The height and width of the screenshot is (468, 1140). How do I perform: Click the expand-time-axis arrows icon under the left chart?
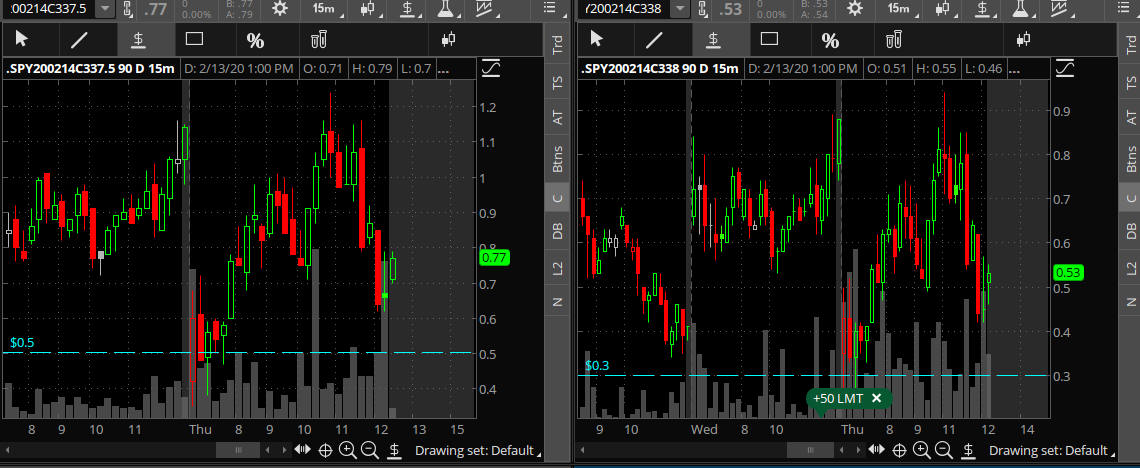(x=302, y=450)
